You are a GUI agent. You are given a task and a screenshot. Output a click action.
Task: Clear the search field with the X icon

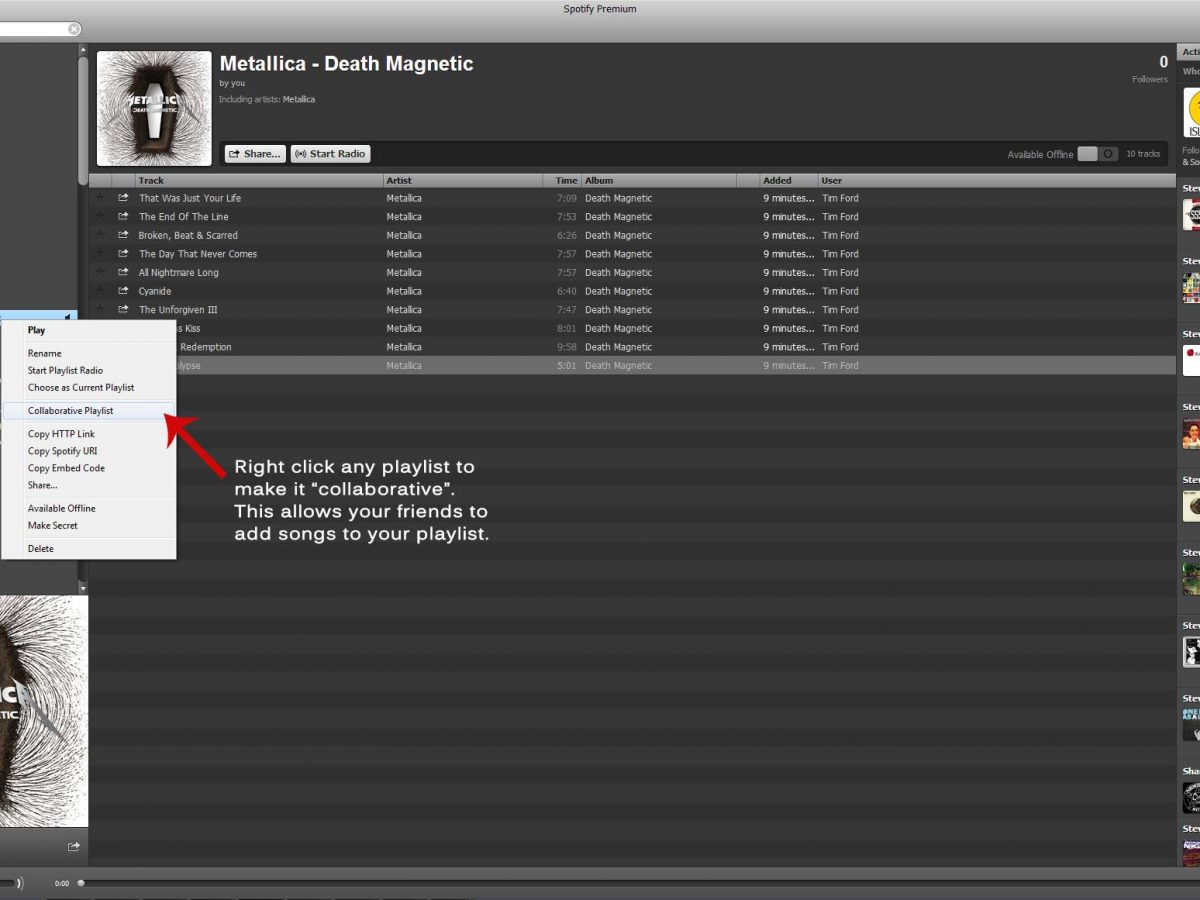tap(73, 29)
